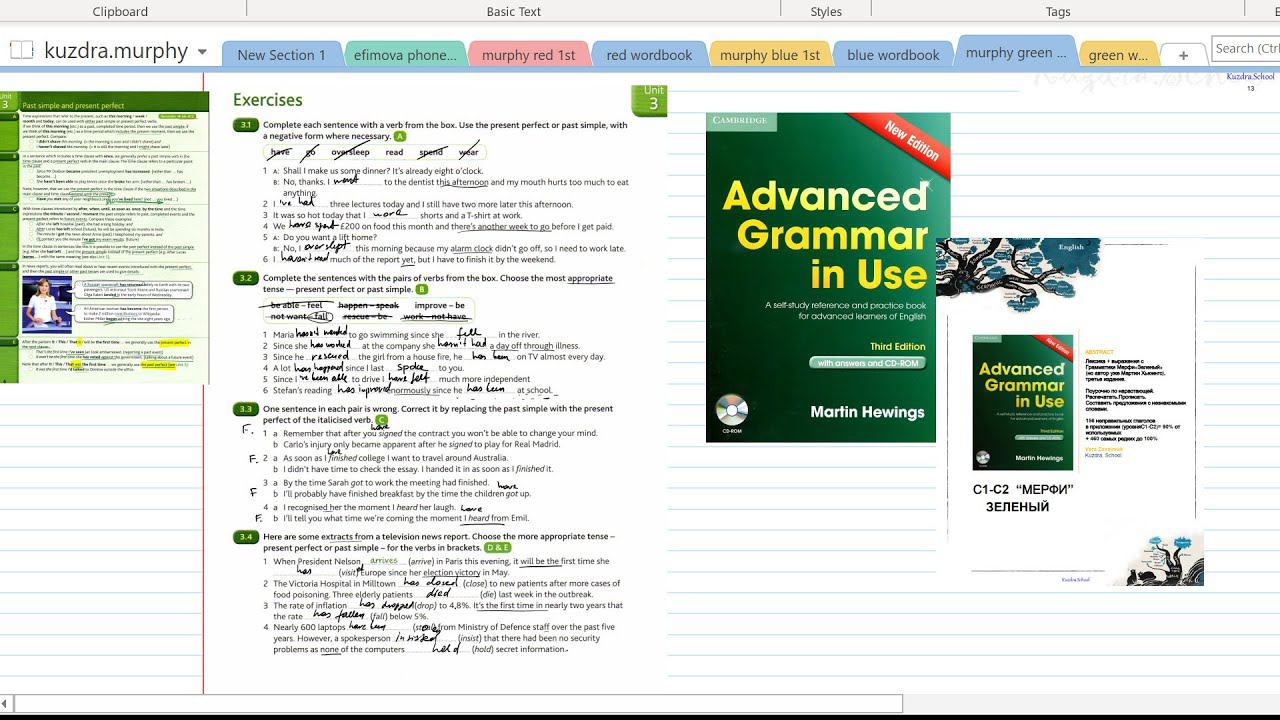Click the 3.1 exercise number badge

[245, 125]
